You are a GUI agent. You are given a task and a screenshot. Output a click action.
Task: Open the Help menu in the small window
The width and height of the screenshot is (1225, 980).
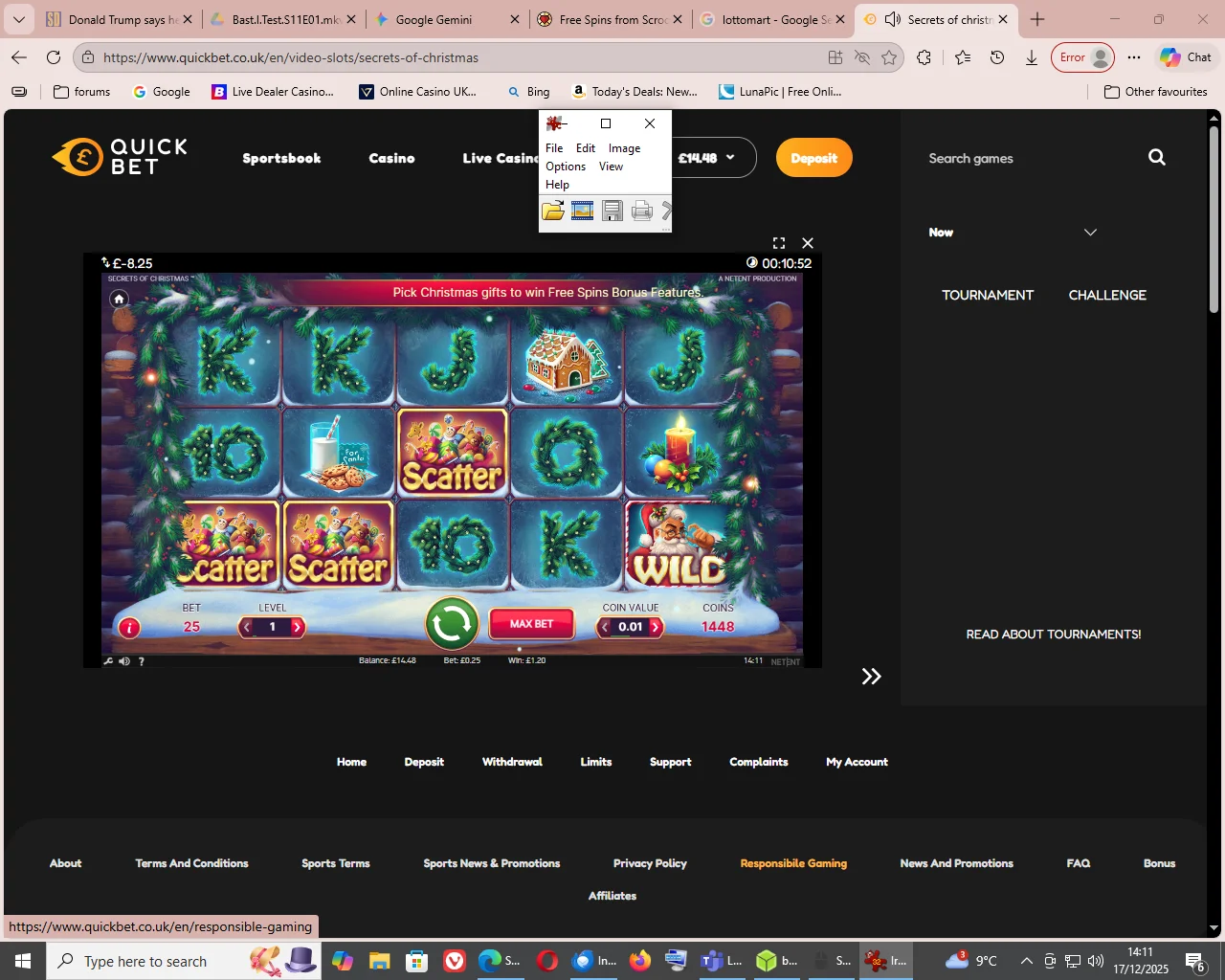tap(557, 185)
